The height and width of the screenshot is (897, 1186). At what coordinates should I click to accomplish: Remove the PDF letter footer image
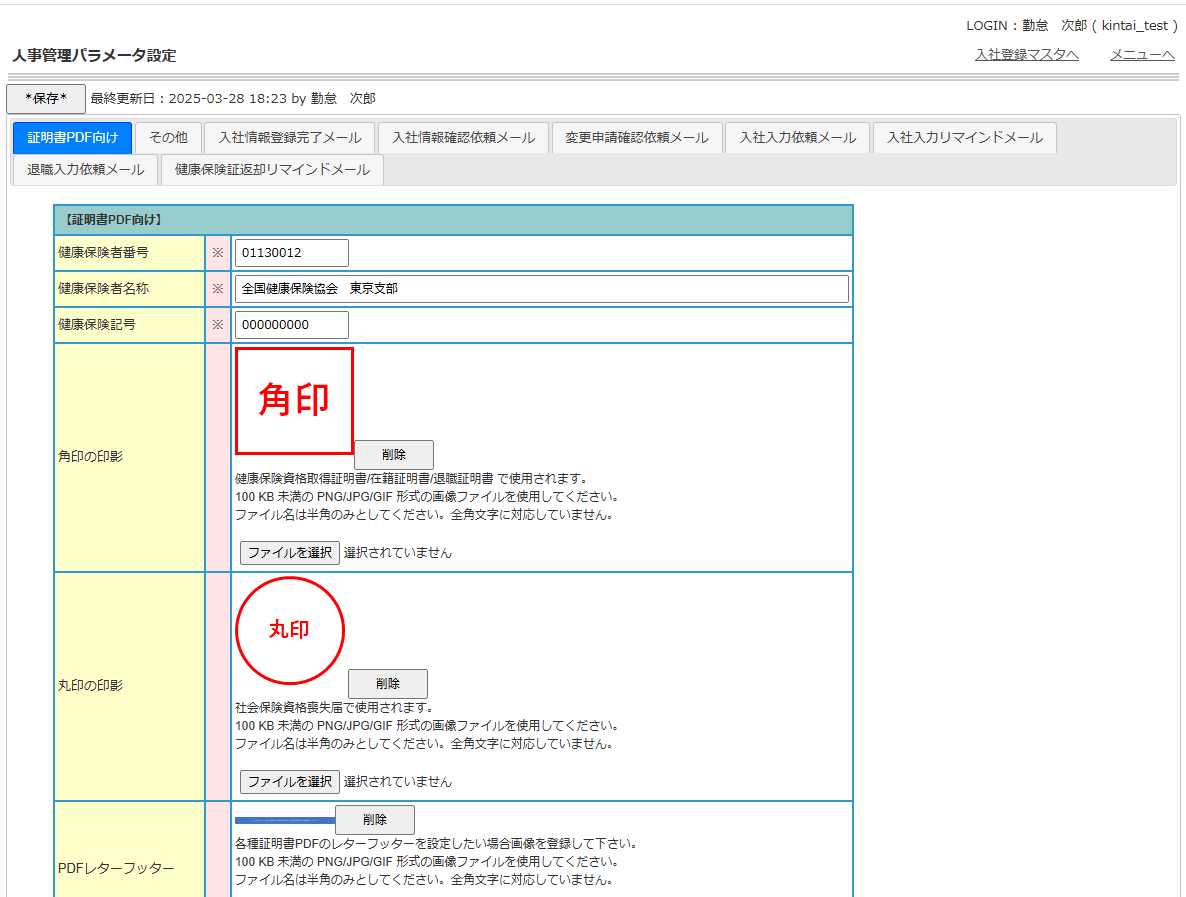[375, 820]
